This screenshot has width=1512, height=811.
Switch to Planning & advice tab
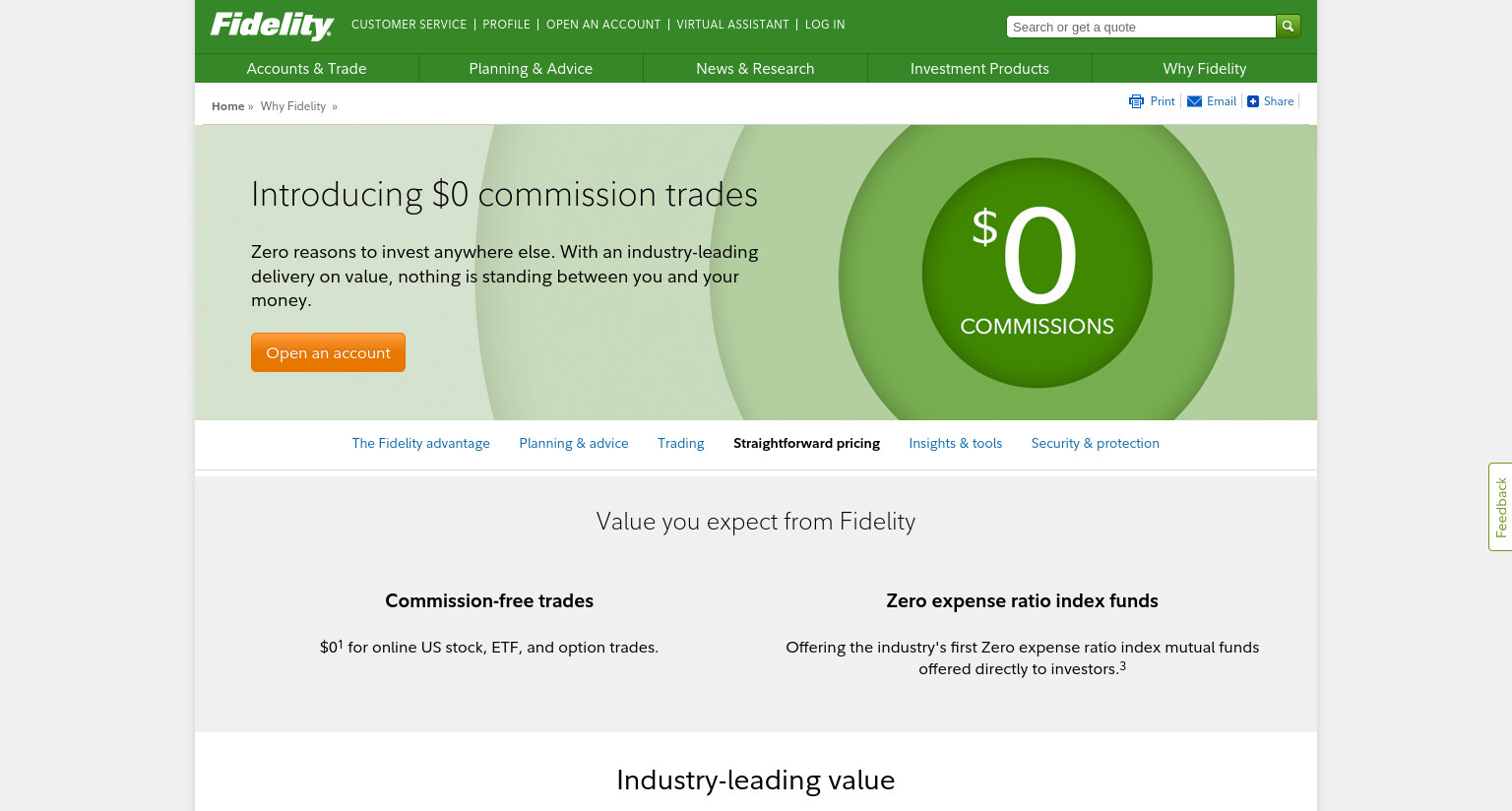[x=574, y=443]
